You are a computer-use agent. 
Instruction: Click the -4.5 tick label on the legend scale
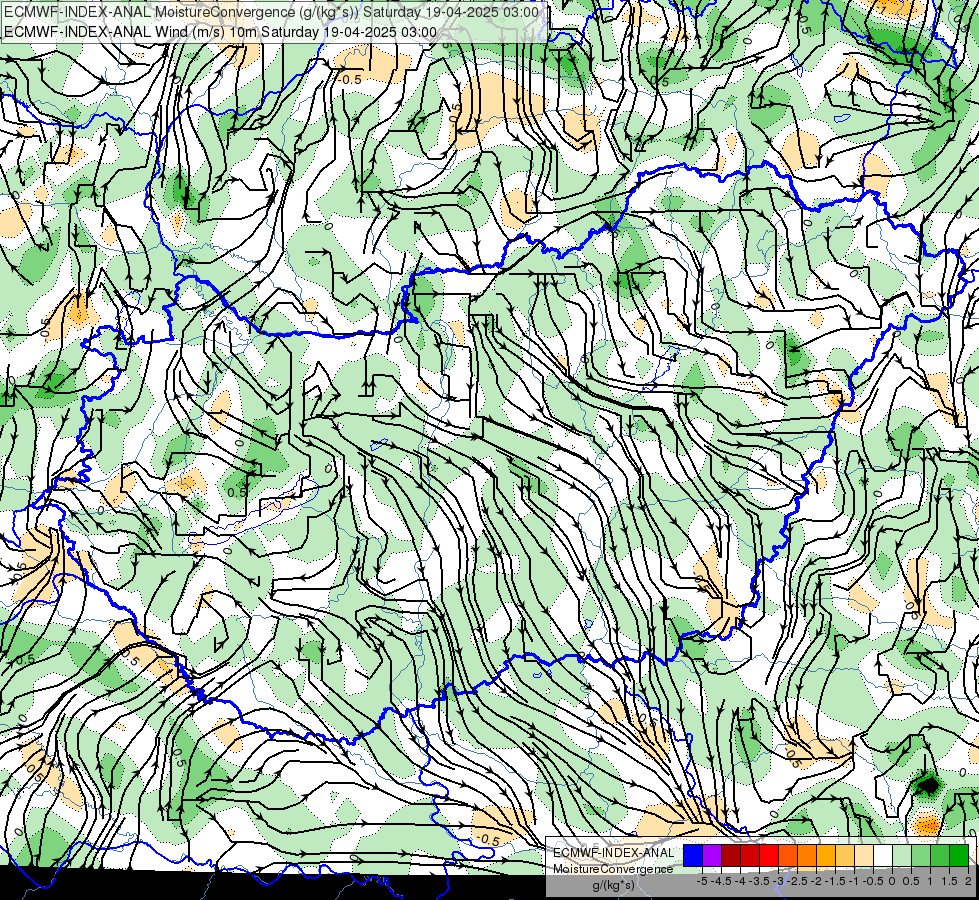pos(721,881)
